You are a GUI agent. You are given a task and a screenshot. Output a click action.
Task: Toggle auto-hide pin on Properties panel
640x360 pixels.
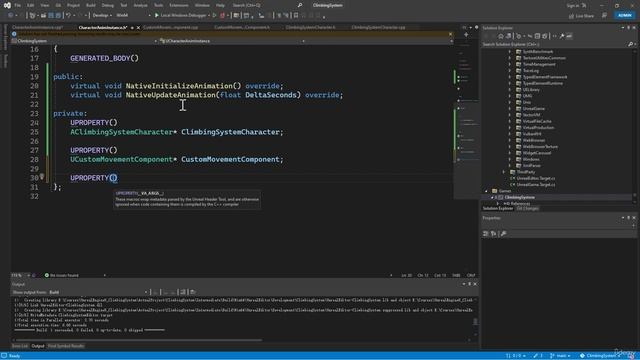[629, 218]
